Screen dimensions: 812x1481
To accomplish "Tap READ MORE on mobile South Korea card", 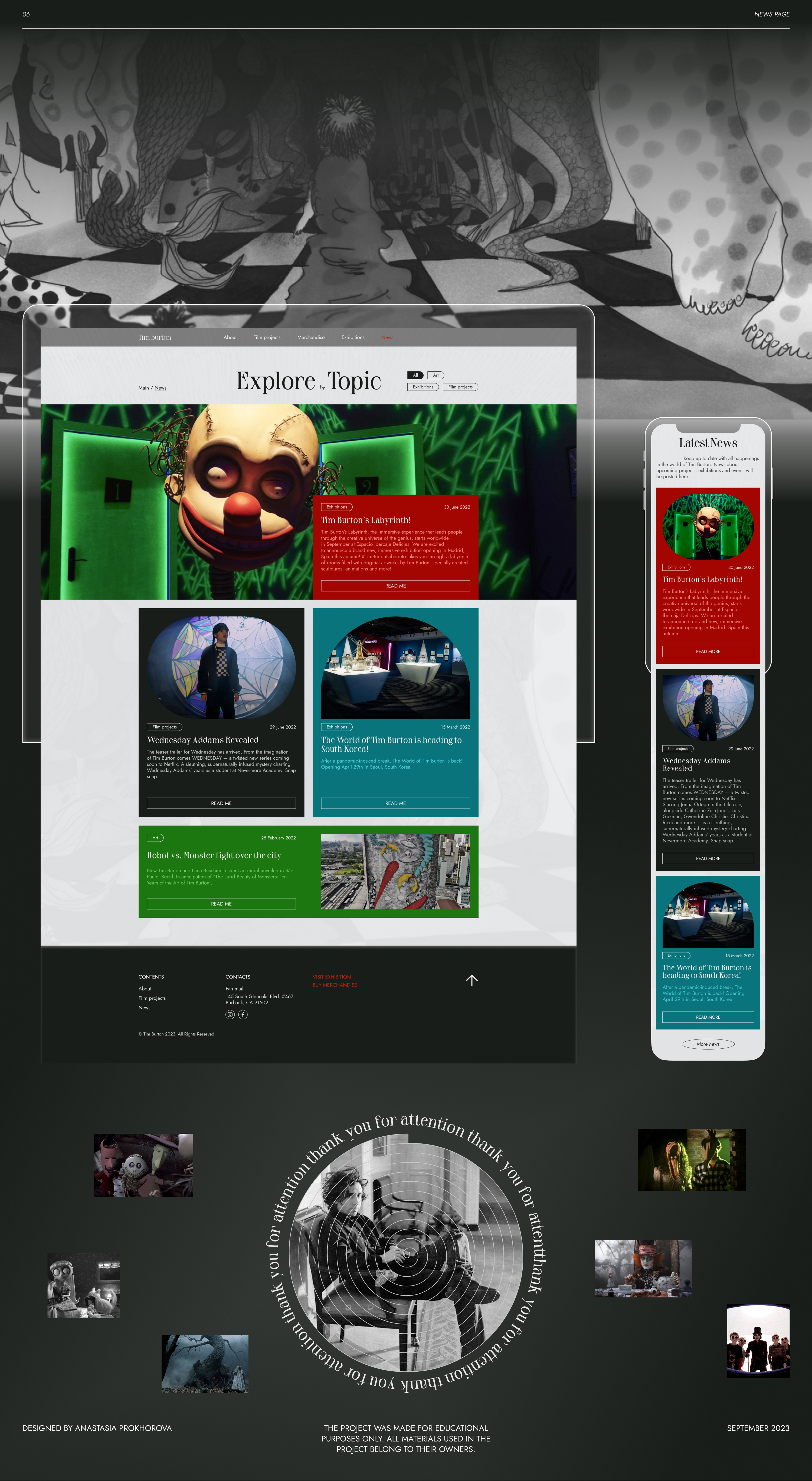I will click(x=708, y=1017).
